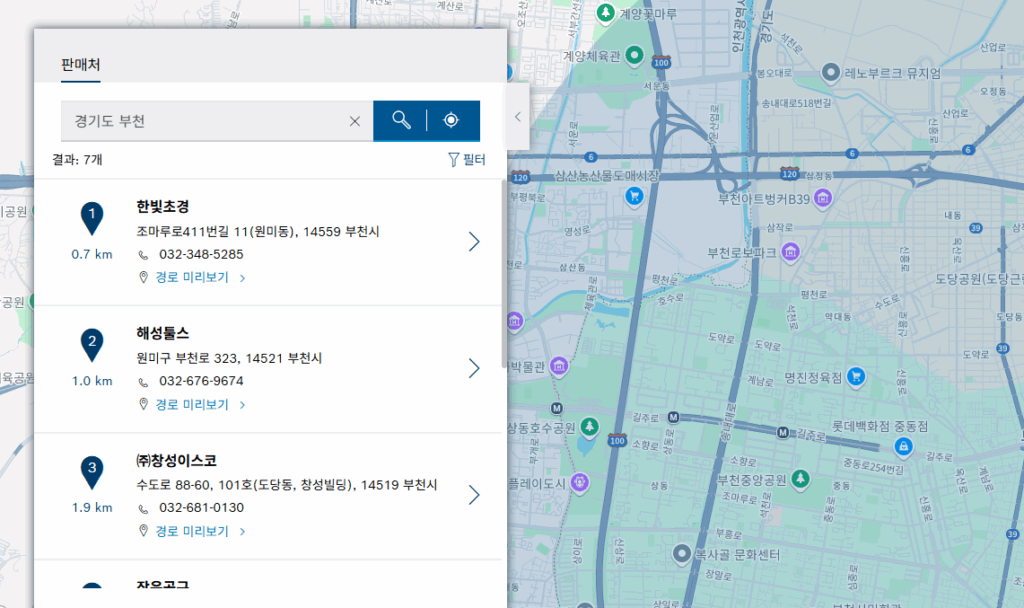The image size is (1024, 608).
Task: Open the 필터 filter options
Action: (x=466, y=159)
